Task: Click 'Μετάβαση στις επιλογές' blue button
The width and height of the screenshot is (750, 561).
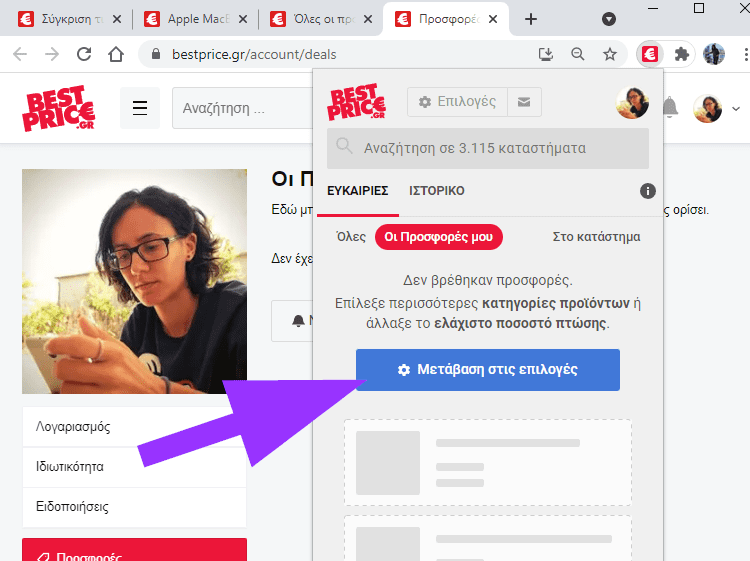Action: pyautogui.click(x=488, y=370)
